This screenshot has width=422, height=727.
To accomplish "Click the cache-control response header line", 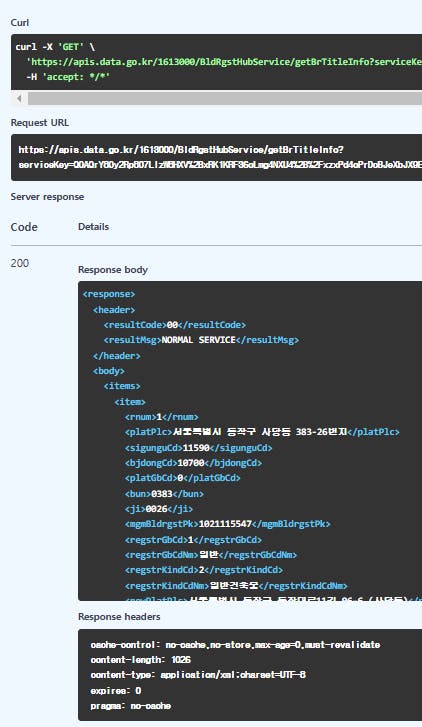I will 235,645.
